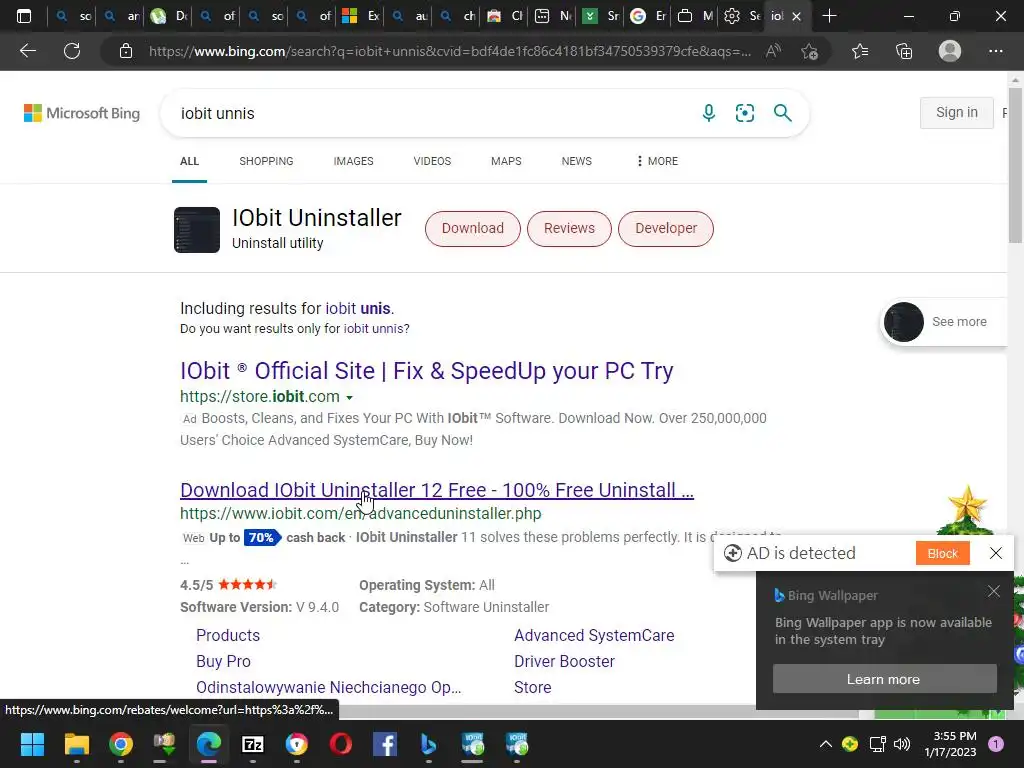
Task: Open the browser profile avatar
Action: click(950, 51)
